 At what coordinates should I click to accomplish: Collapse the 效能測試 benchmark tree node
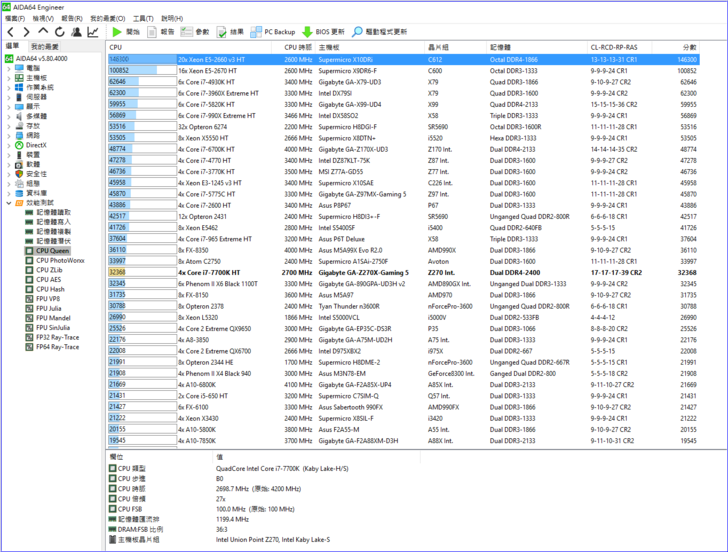(8, 203)
